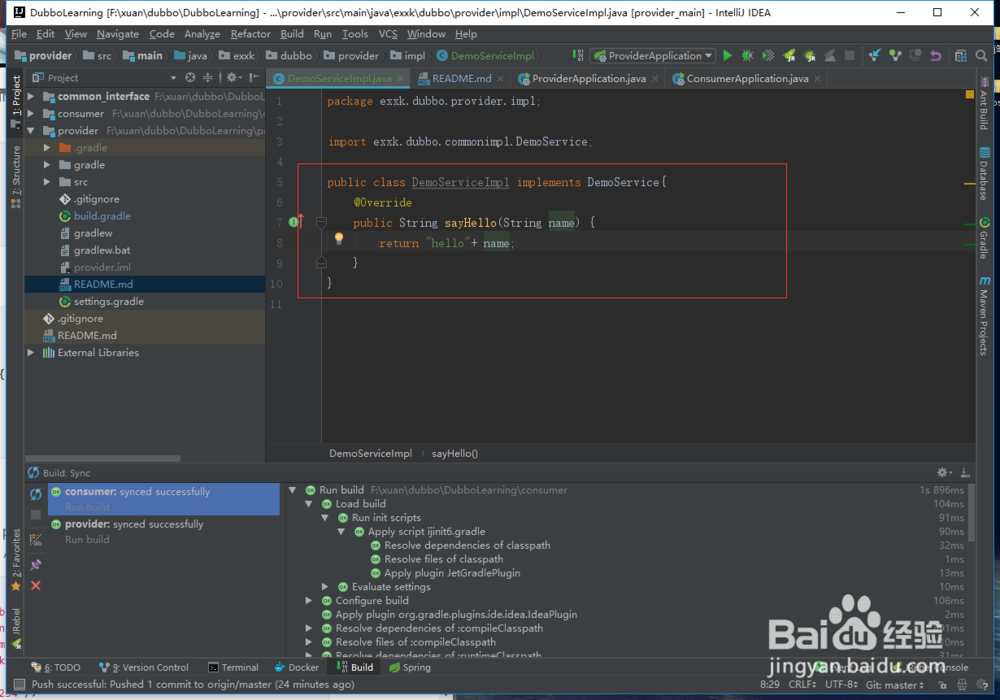The image size is (1000, 700).
Task: Click the build output vertical scrollbar
Action: (x=971, y=513)
